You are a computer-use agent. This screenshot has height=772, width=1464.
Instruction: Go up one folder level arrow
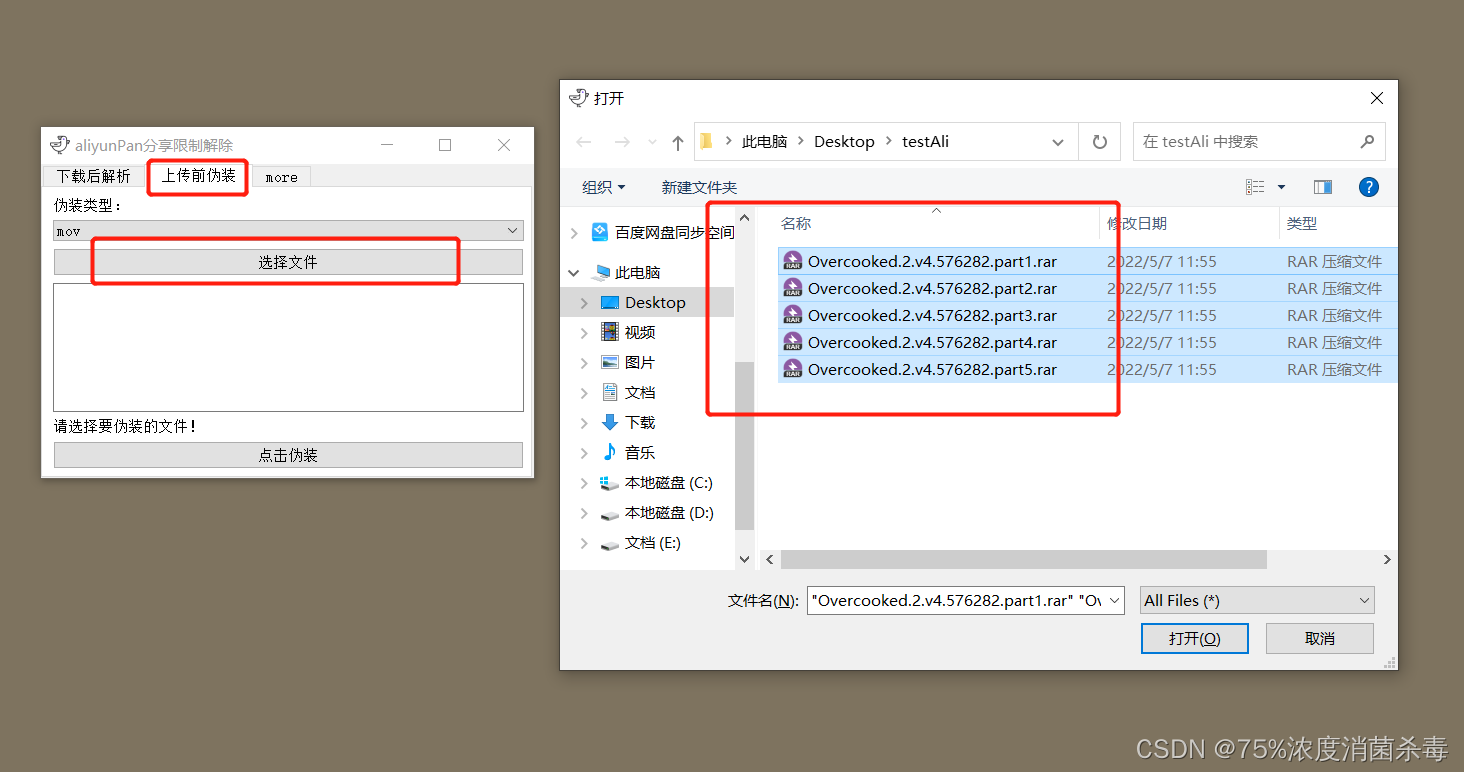tap(678, 142)
